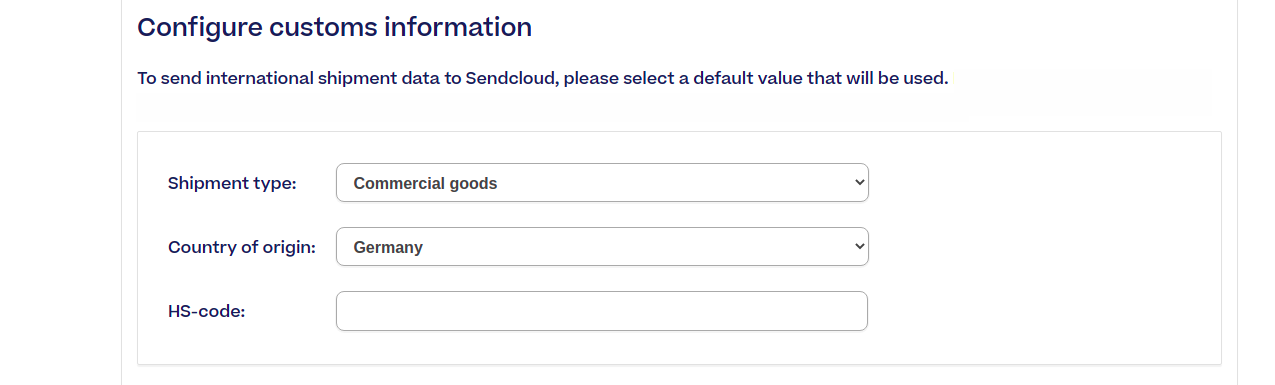The height and width of the screenshot is (385, 1275).
Task: Click the "HS-code:" label
Action: click(x=207, y=311)
